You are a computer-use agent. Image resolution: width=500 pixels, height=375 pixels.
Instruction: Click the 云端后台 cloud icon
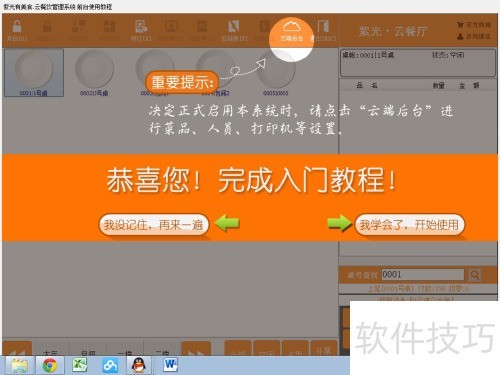tap(291, 29)
